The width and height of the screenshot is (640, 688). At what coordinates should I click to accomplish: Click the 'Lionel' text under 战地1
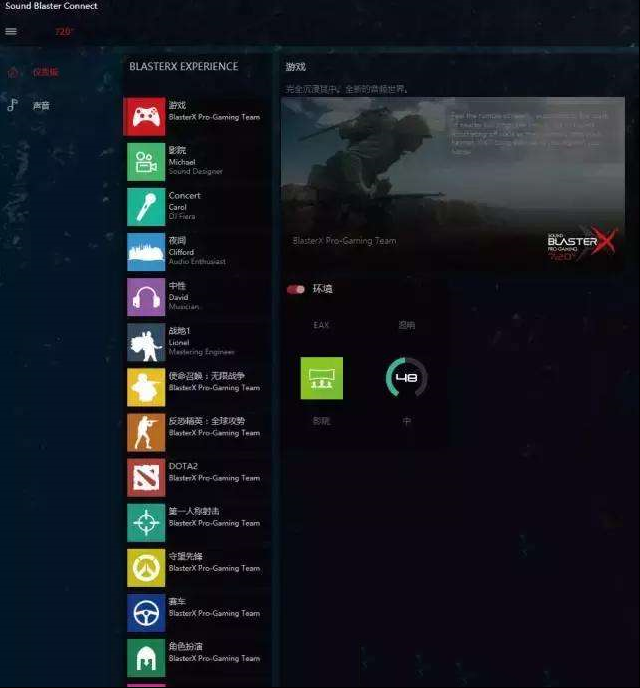point(179,342)
